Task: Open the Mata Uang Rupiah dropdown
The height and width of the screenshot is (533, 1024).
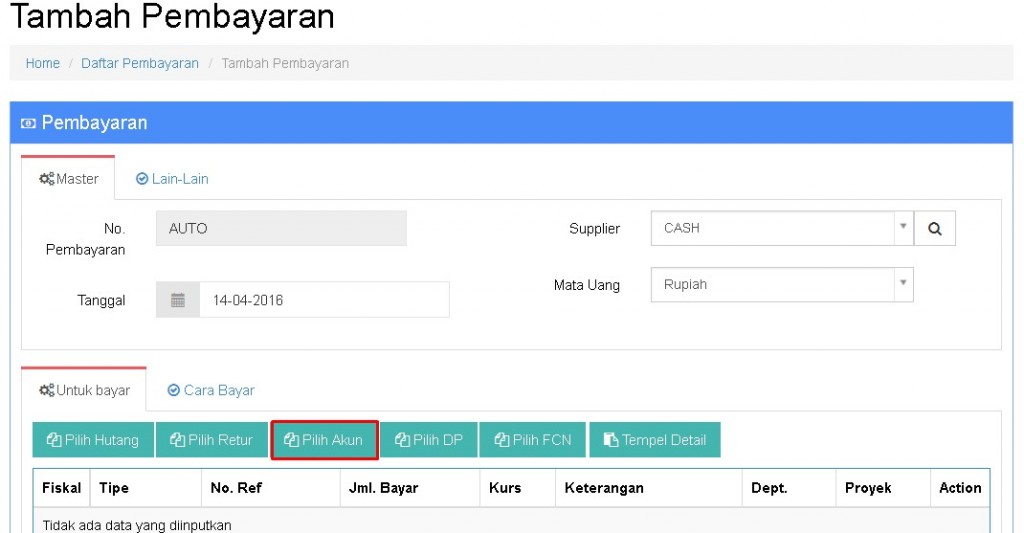Action: click(782, 285)
